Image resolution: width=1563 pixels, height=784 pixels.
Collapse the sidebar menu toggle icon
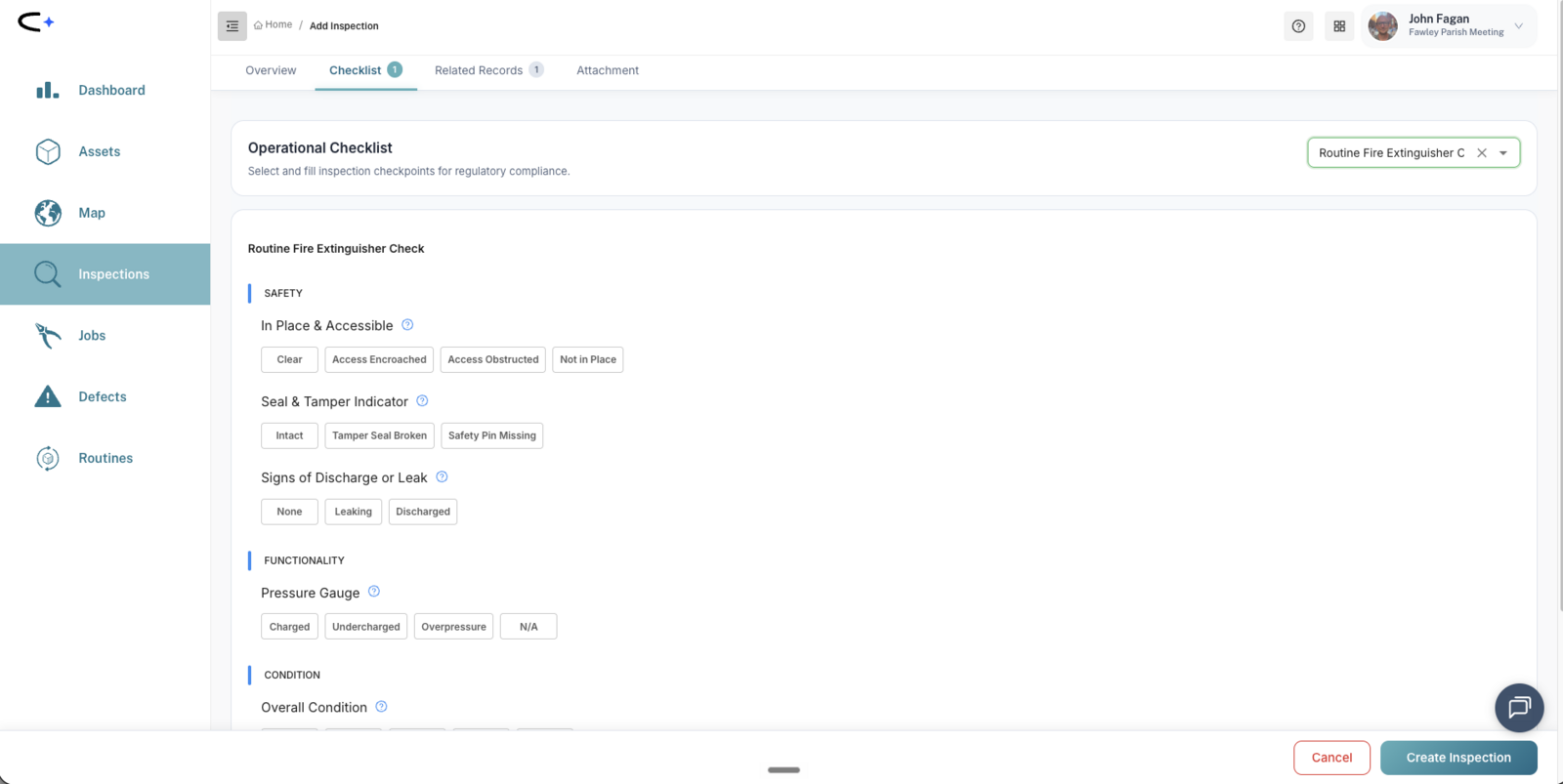point(232,26)
